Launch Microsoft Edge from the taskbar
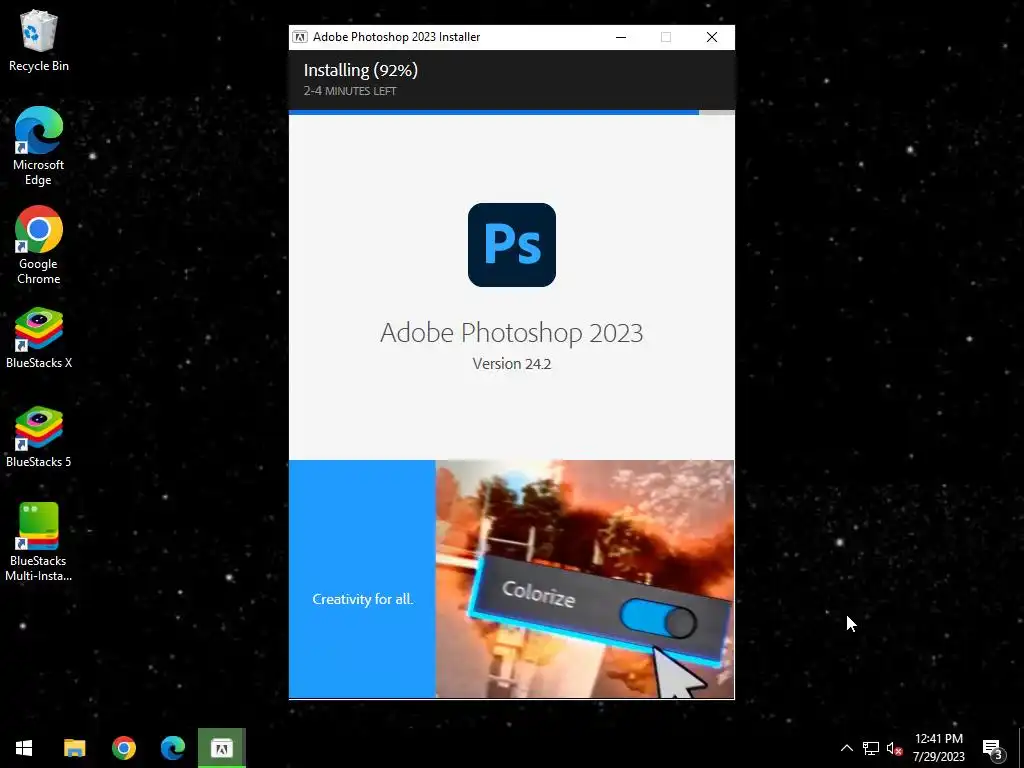The image size is (1024, 768). [172, 748]
